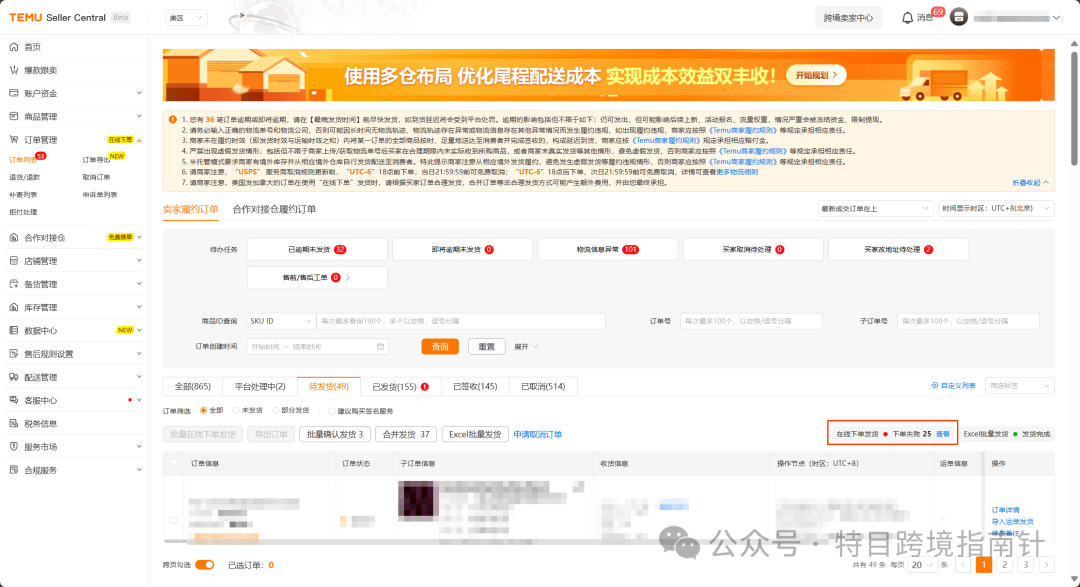Click the 已逾期未发货 32 task card
Screen dimensions: 1080x587
(317, 249)
